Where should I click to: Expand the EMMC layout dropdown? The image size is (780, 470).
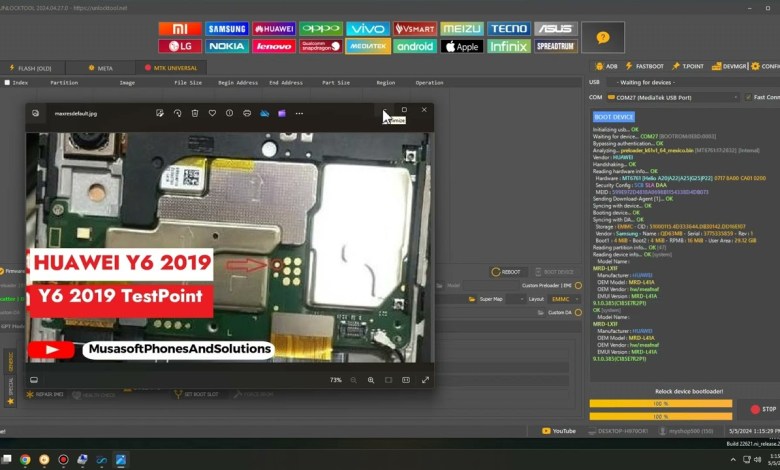point(566,298)
